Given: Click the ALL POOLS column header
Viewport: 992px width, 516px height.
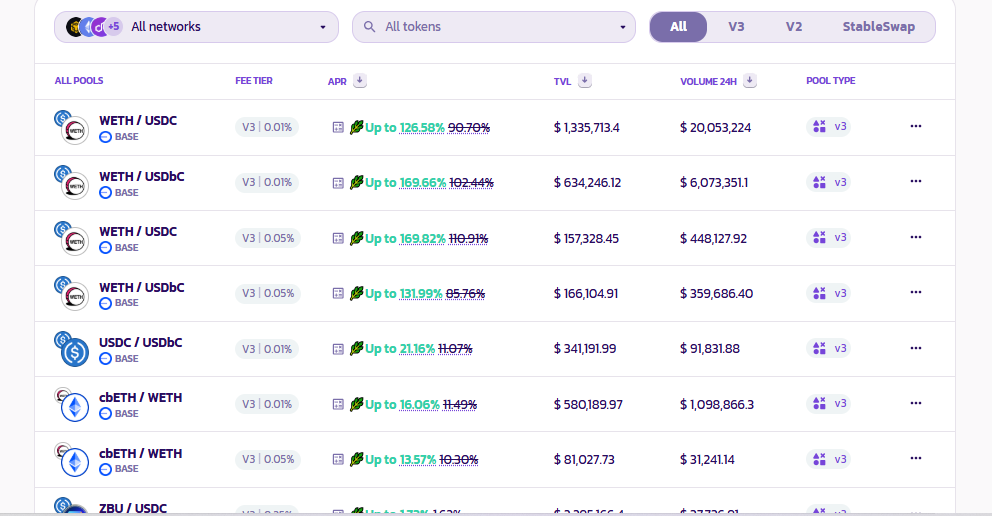Looking at the screenshot, I should tap(79, 81).
